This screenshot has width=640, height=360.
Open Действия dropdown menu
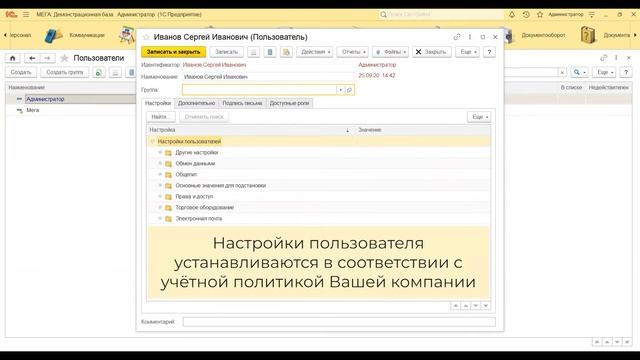(x=315, y=52)
